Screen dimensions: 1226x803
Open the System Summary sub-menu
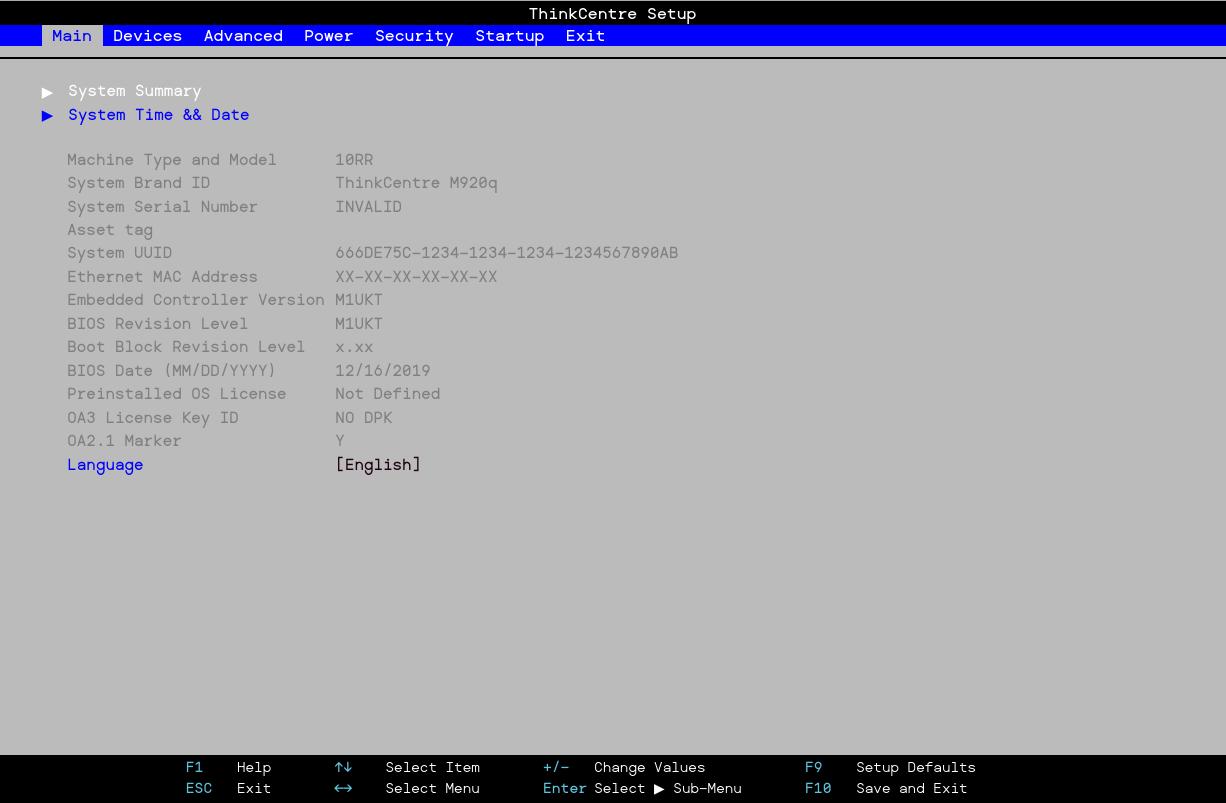pos(134,91)
